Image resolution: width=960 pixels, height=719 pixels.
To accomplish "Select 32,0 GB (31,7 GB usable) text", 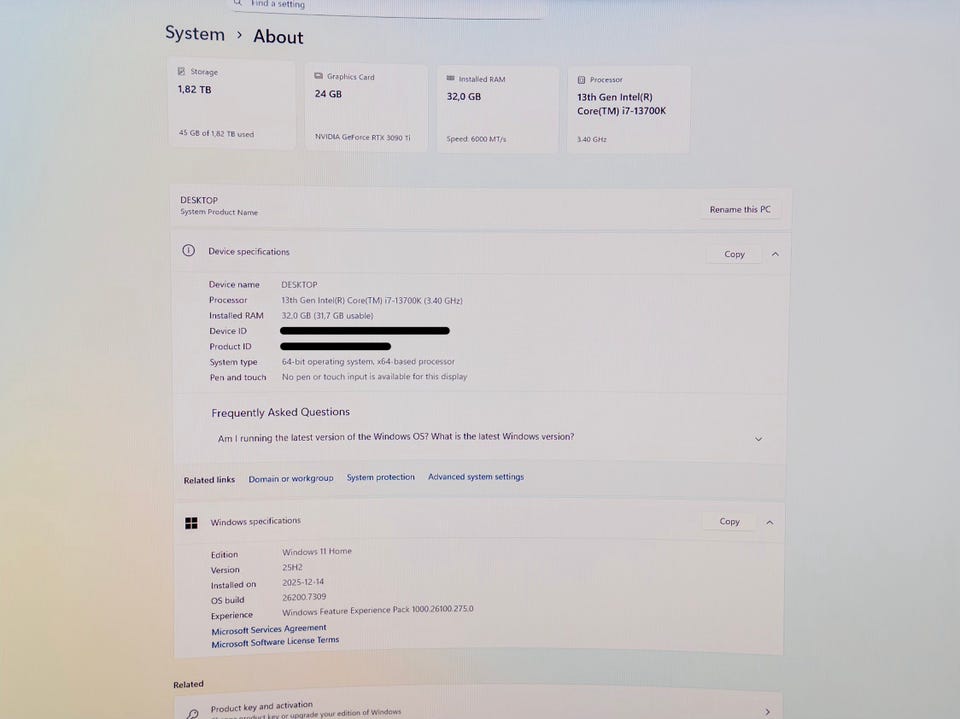I will 328,316.
